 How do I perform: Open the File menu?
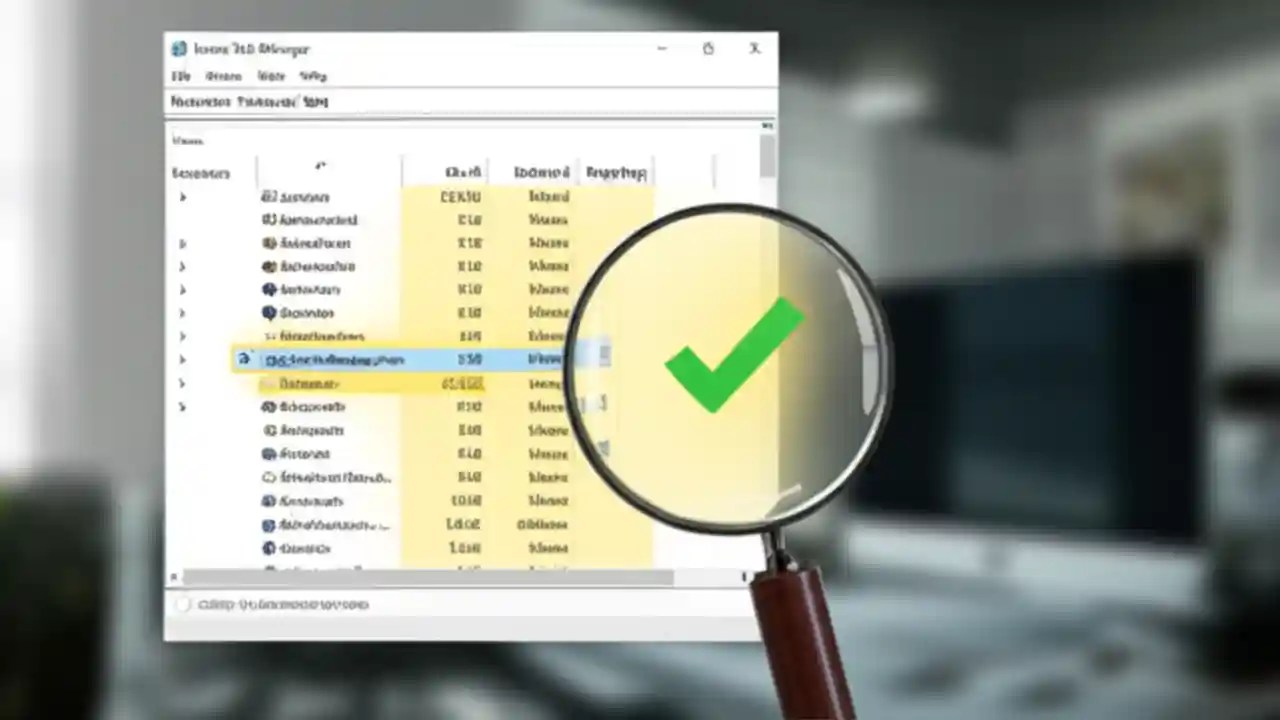click(x=180, y=76)
